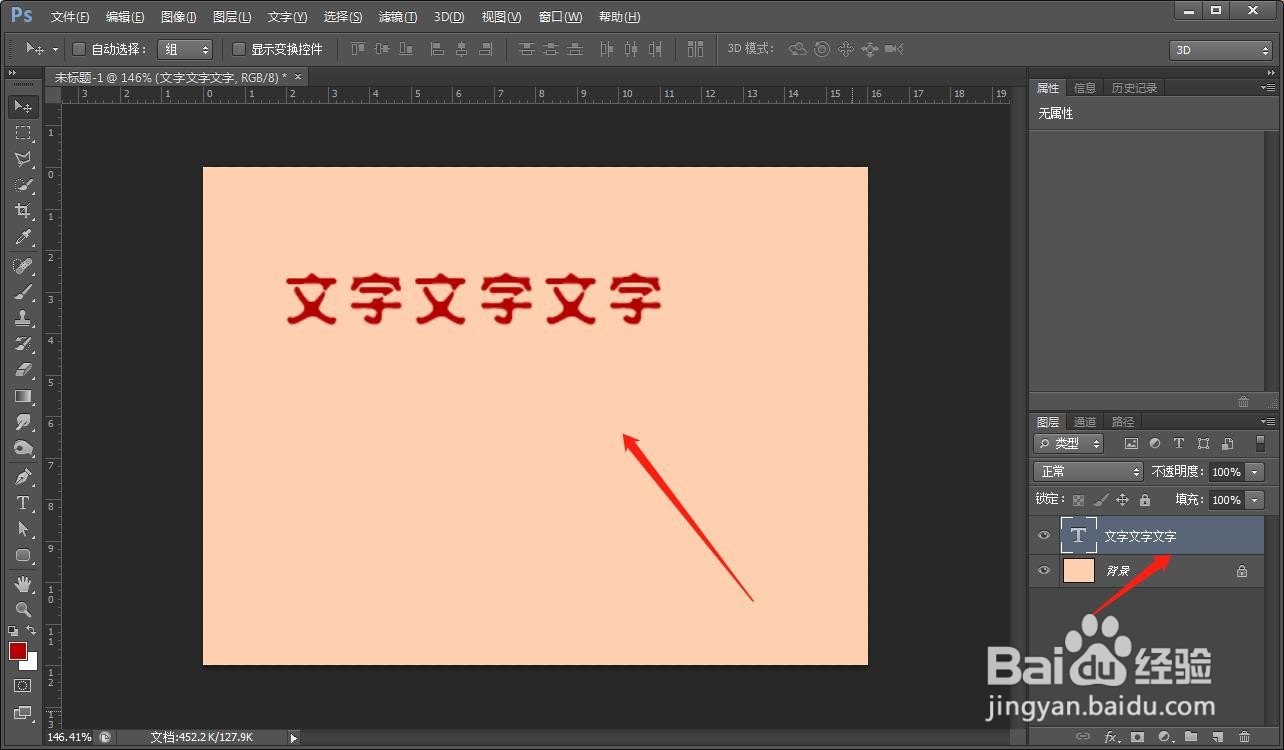Open the 正常 blend mode dropdown
Image resolution: width=1284 pixels, height=750 pixels.
(1088, 471)
